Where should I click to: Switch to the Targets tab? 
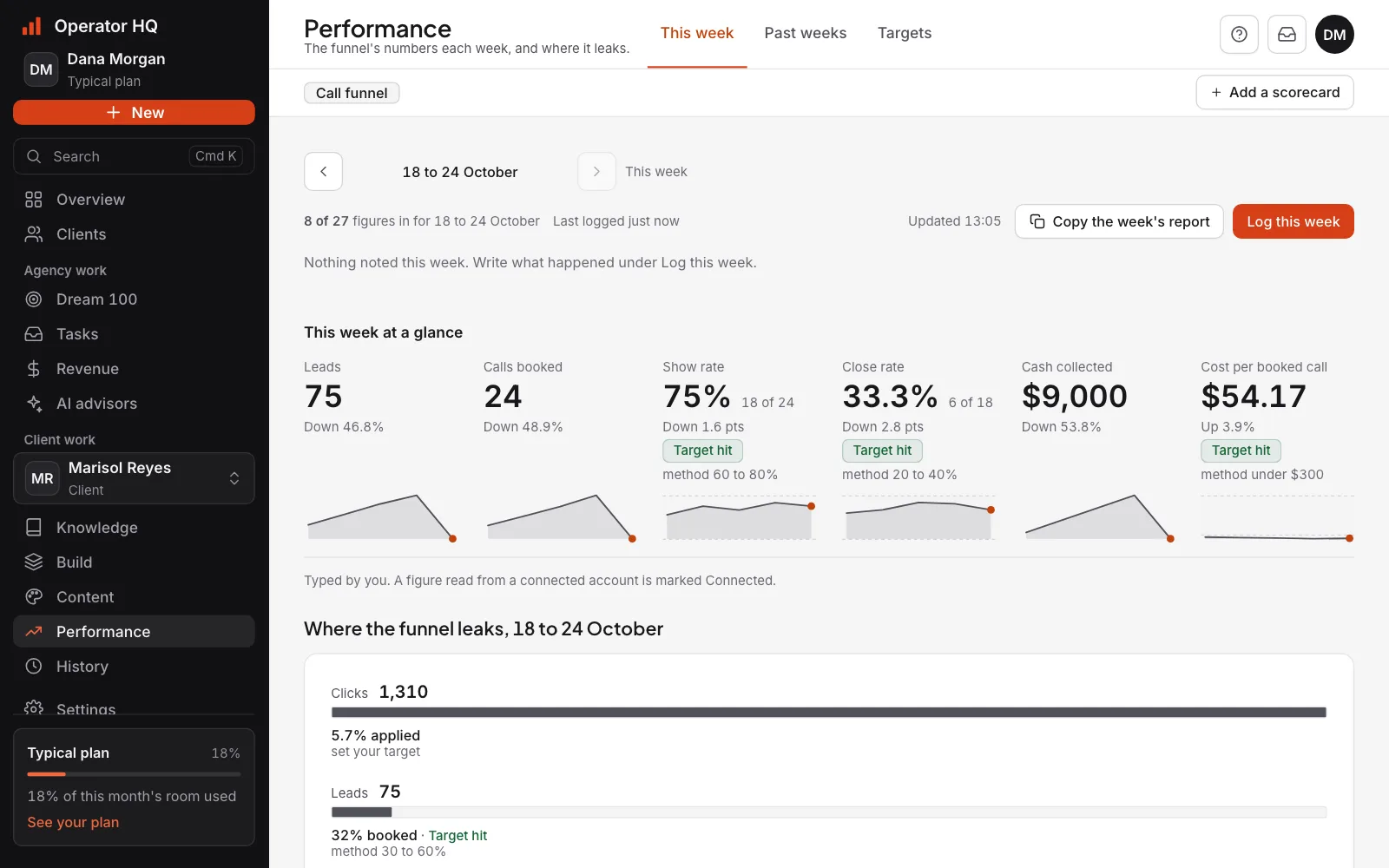point(904,34)
